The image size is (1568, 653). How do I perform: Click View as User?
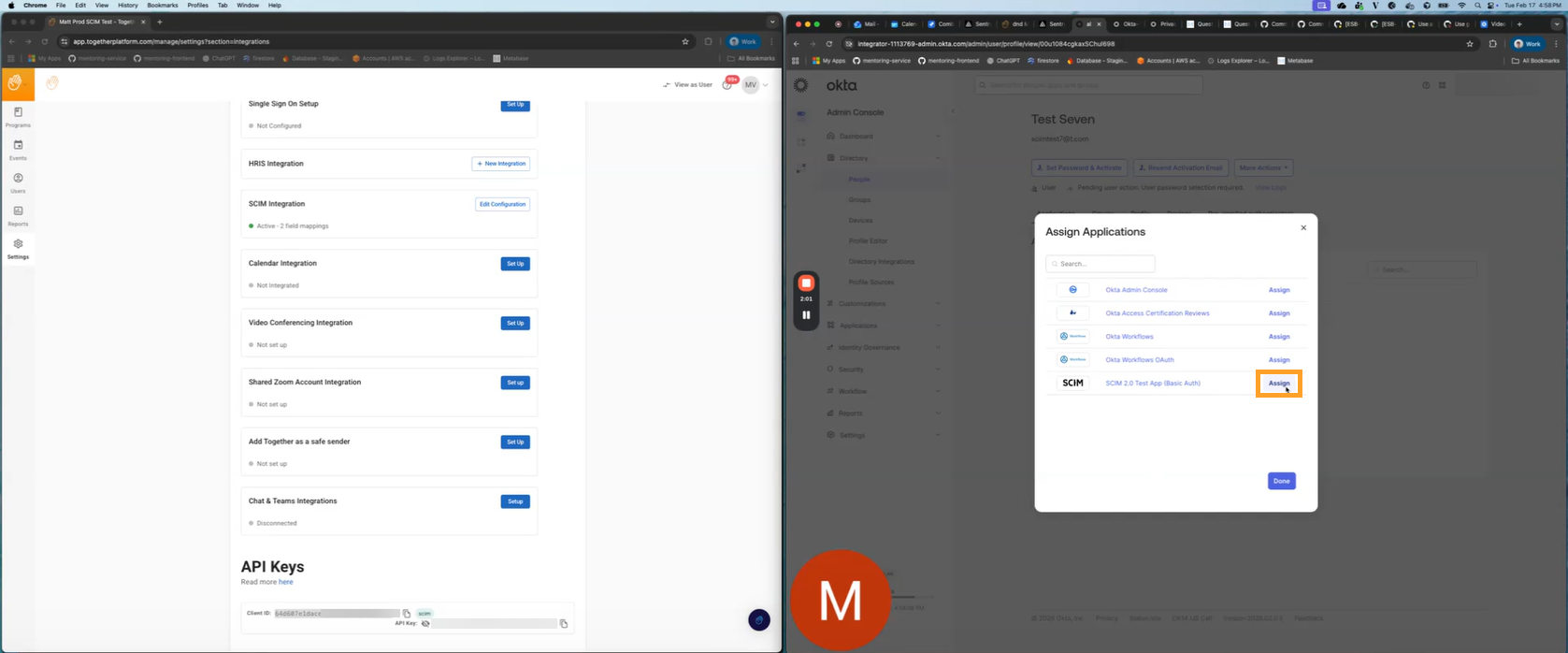point(687,84)
